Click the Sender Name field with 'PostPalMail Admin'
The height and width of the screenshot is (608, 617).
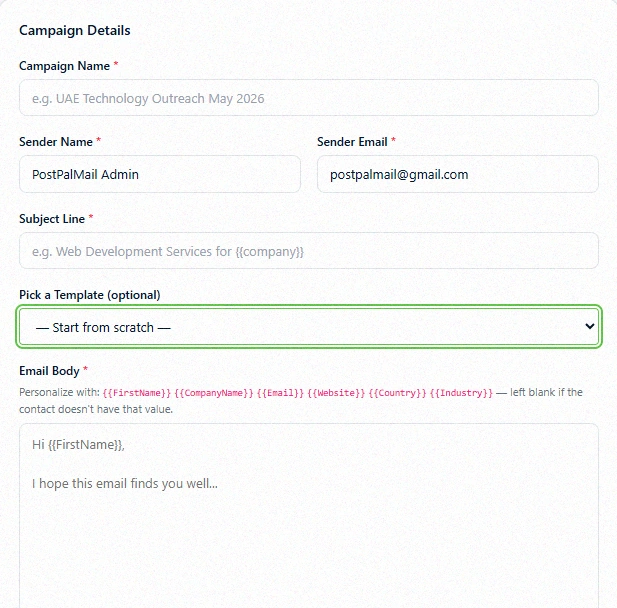click(x=160, y=174)
